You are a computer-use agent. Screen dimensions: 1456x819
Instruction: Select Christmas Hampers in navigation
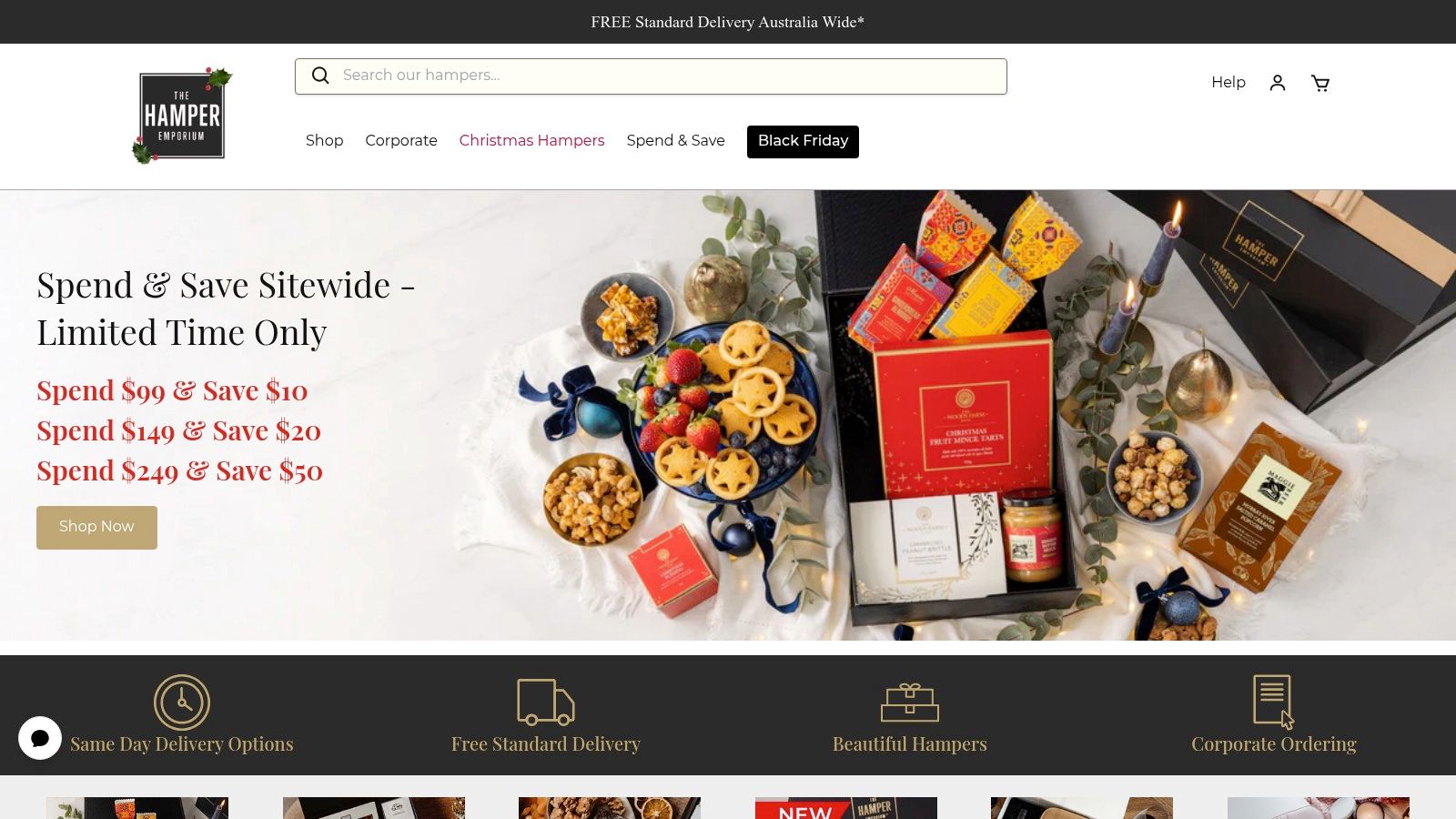tap(531, 140)
